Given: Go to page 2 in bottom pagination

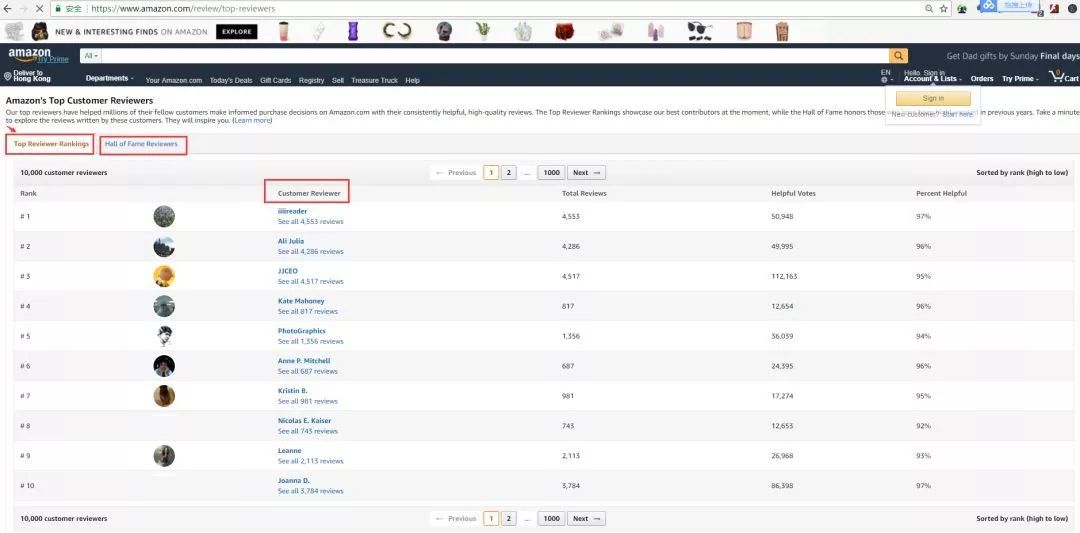Looking at the screenshot, I should (x=508, y=519).
